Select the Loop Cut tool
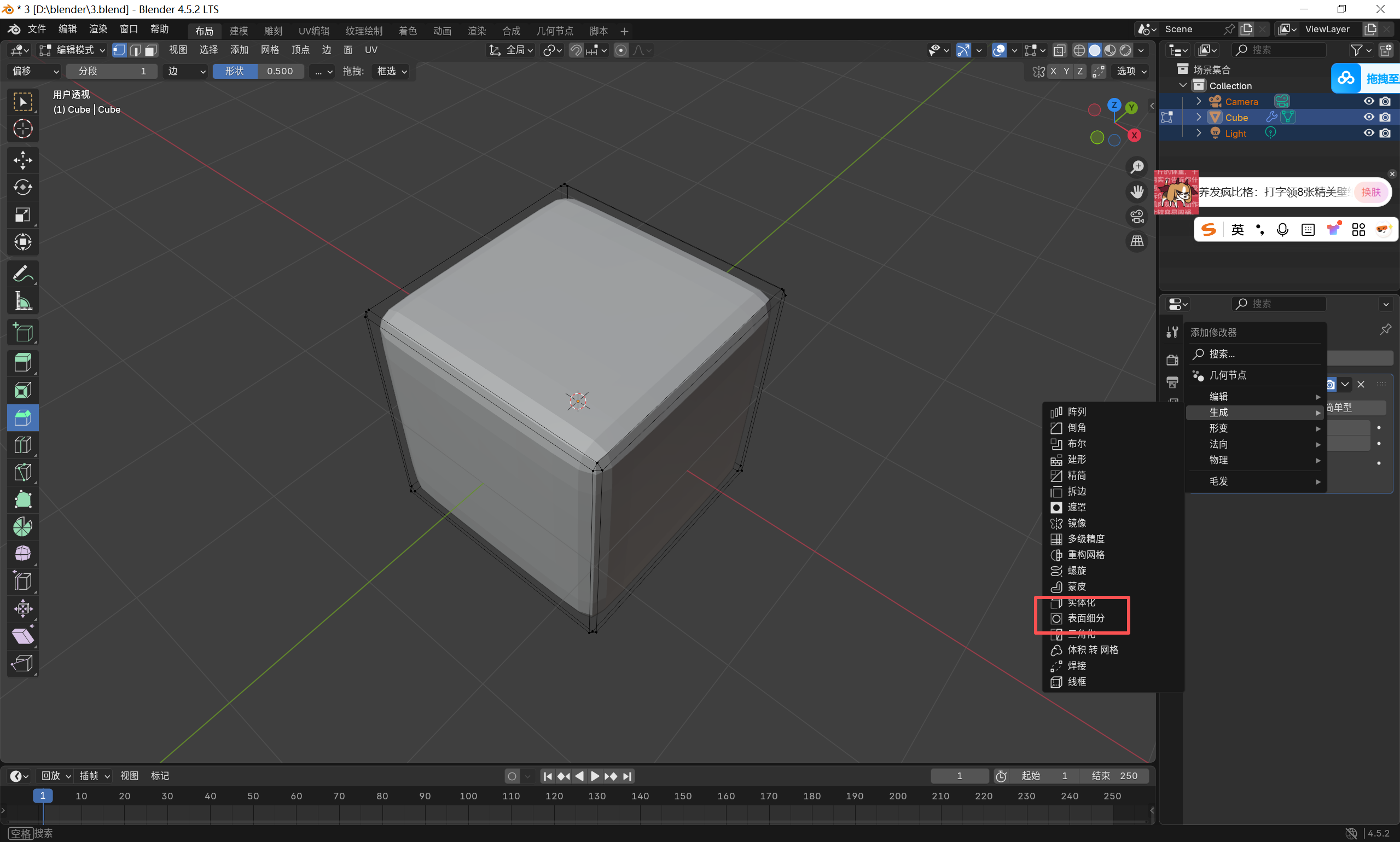The image size is (1400, 842). point(22,445)
